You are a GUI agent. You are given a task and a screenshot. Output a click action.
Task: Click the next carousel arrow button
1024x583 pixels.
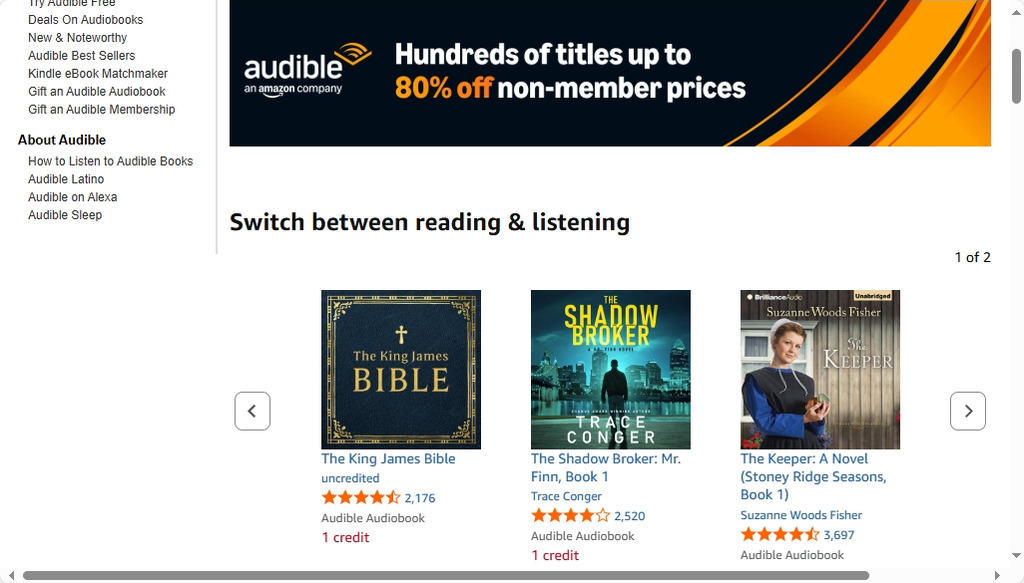(967, 411)
